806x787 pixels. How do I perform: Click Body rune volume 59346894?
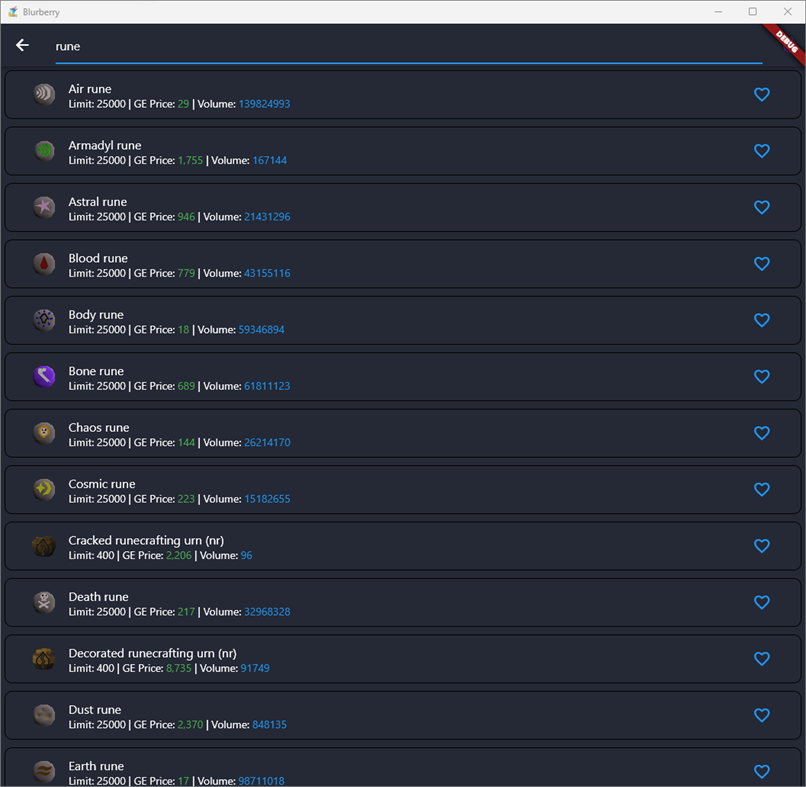[x=261, y=330]
